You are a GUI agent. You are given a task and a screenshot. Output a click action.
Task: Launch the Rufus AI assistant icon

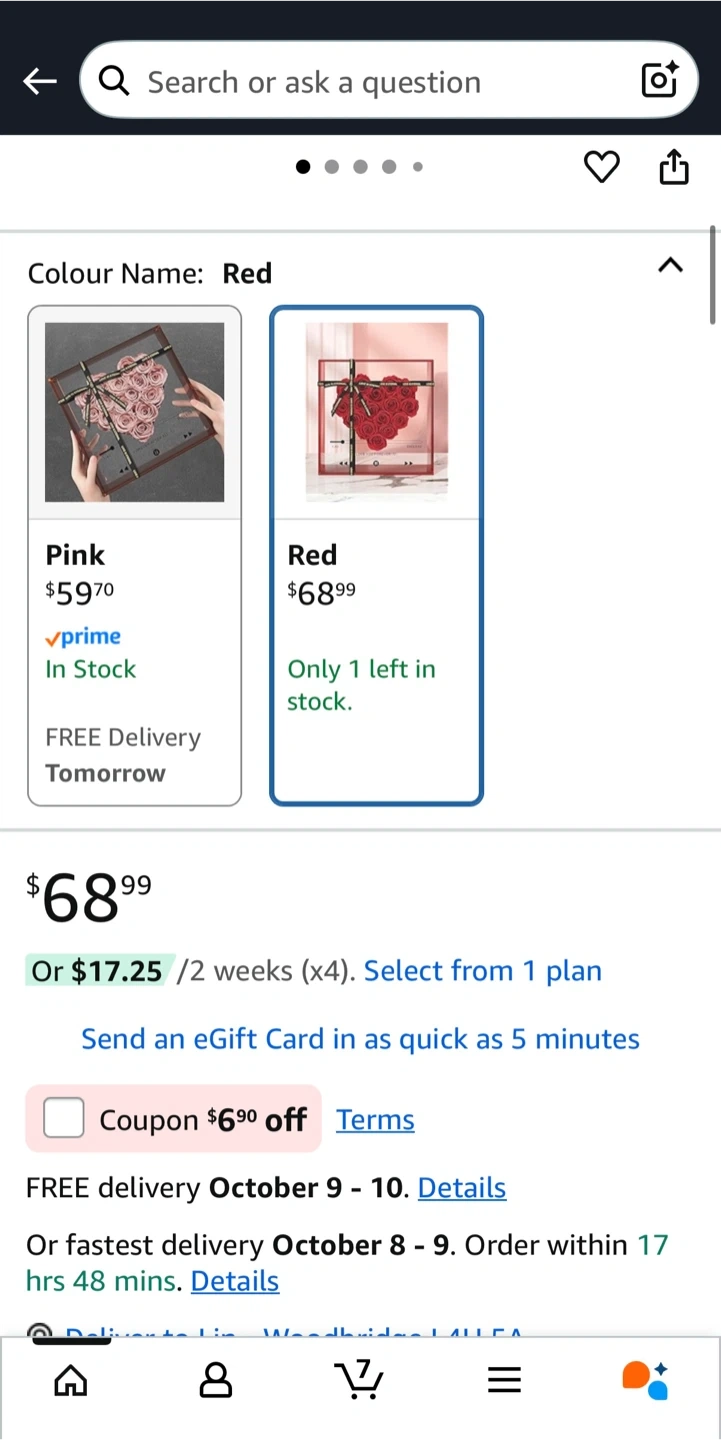[x=645, y=1380]
